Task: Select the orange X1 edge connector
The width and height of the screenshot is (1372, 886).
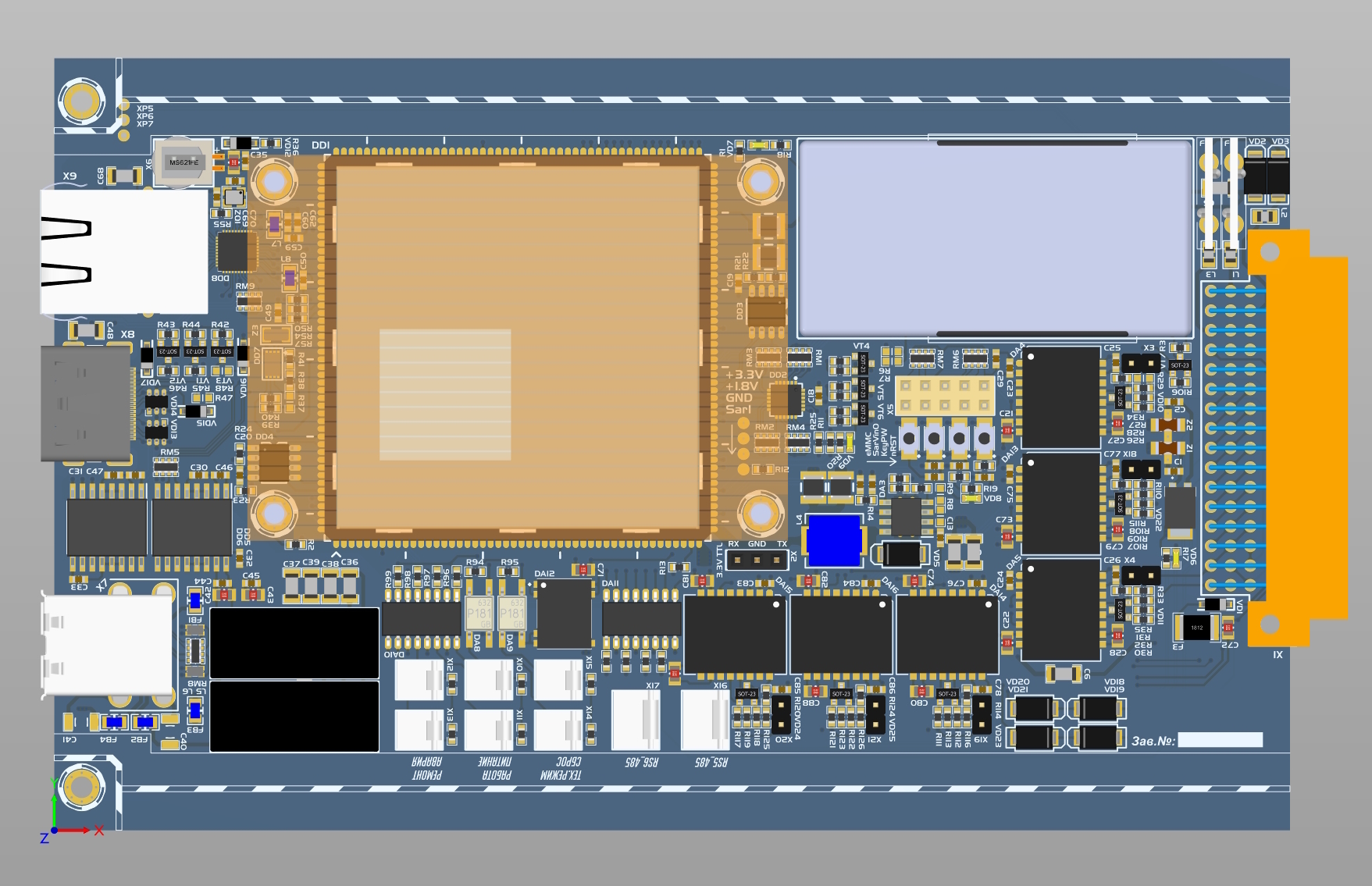Action: (1296, 437)
